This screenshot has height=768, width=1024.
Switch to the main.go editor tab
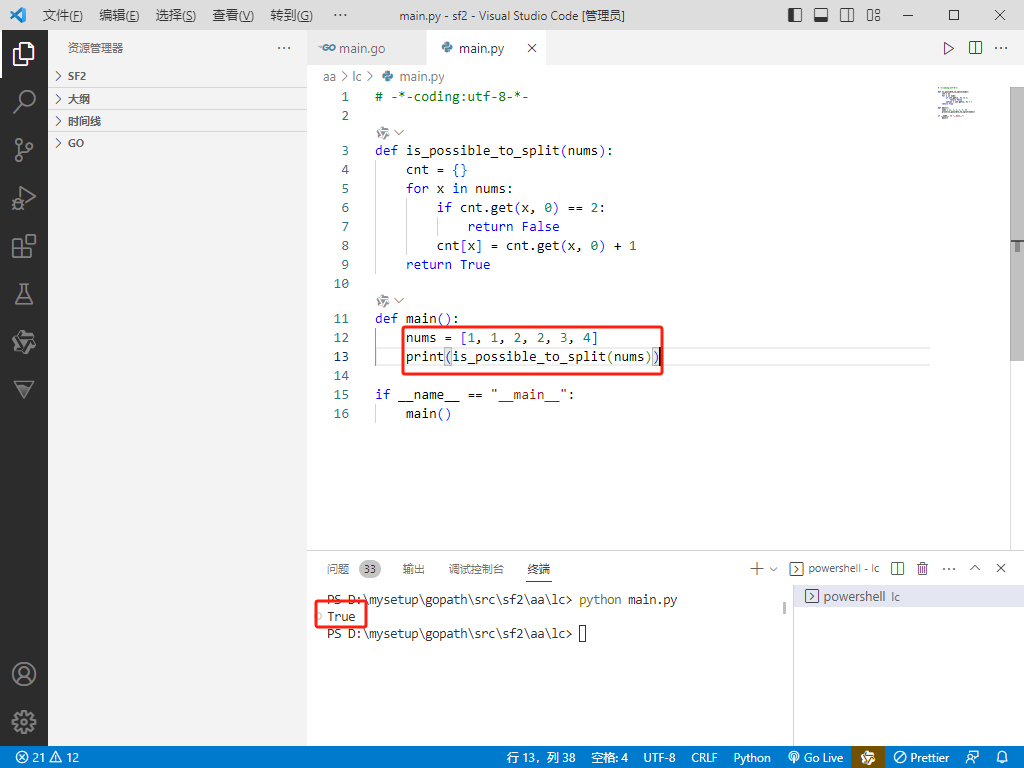point(366,48)
